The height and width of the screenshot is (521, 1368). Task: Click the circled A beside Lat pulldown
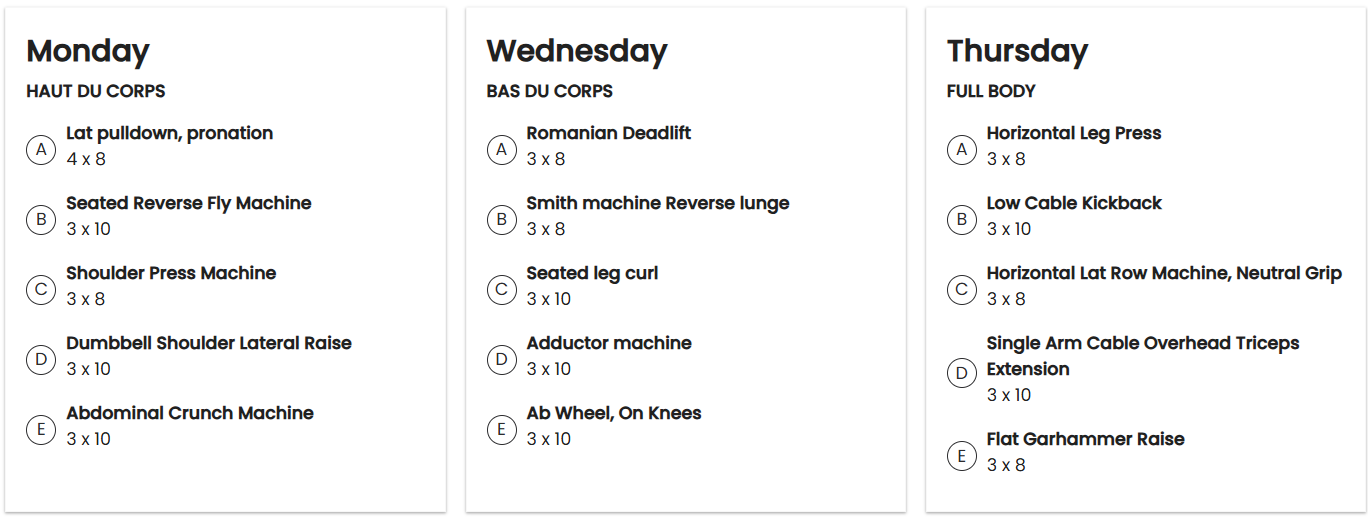coord(41,150)
